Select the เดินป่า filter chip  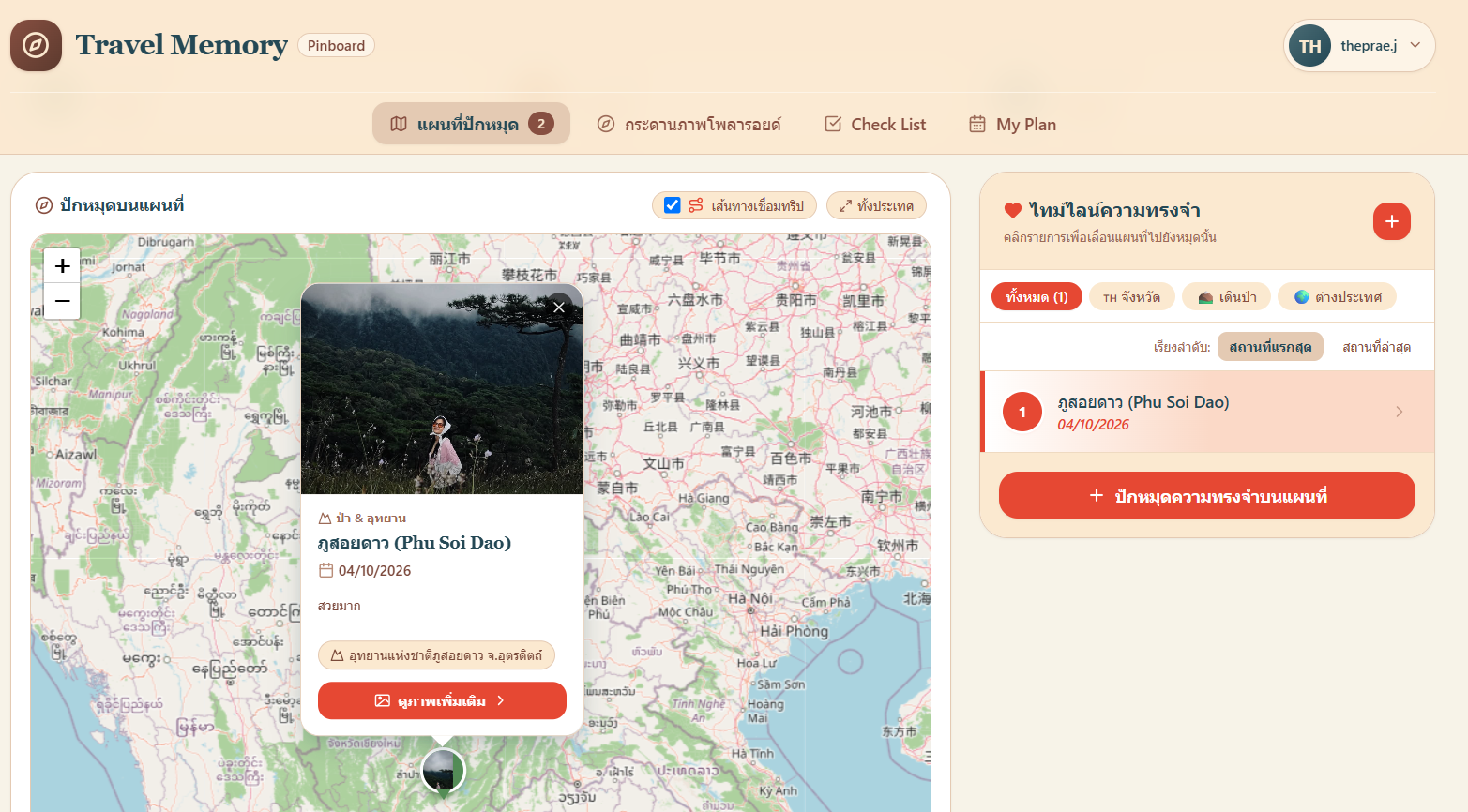(x=1227, y=297)
